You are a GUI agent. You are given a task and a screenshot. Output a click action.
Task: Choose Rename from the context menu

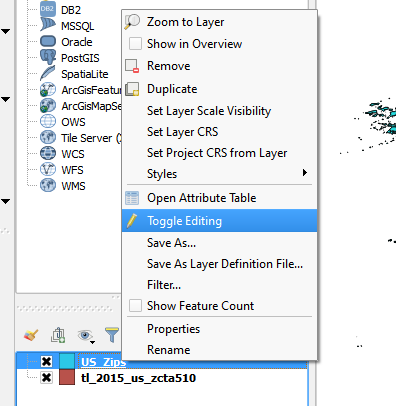click(x=219, y=350)
